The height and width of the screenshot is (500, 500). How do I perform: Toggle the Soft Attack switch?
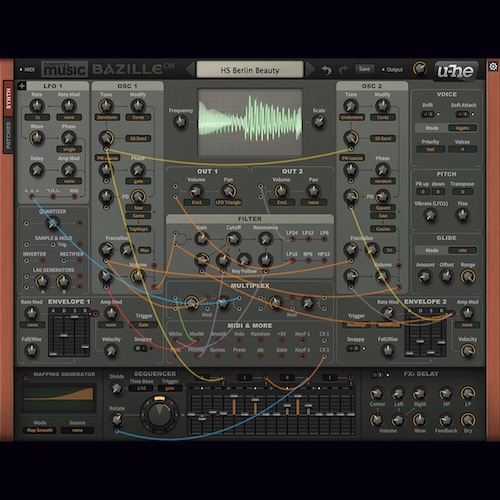pos(462,114)
